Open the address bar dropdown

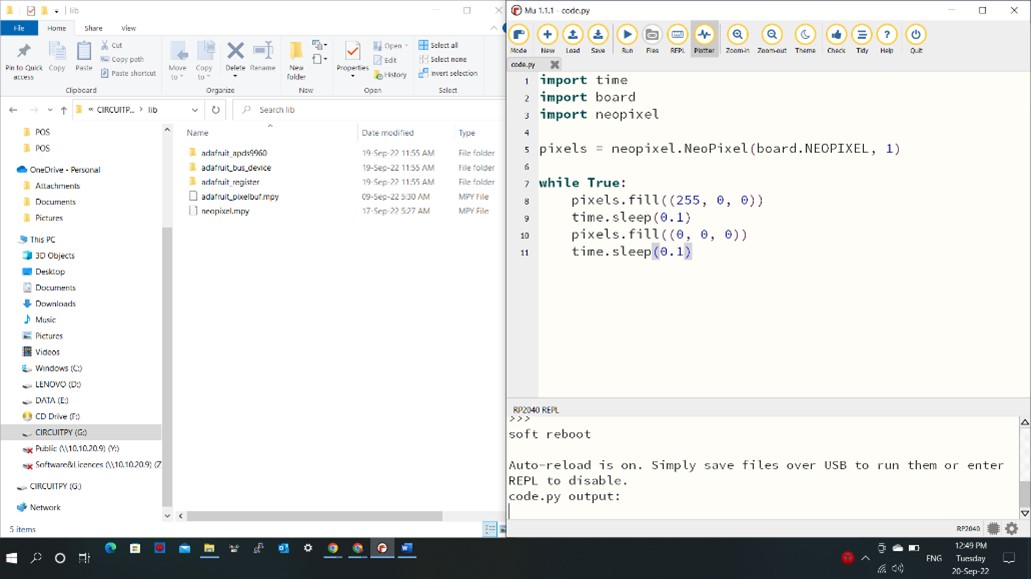pyautogui.click(x=194, y=110)
